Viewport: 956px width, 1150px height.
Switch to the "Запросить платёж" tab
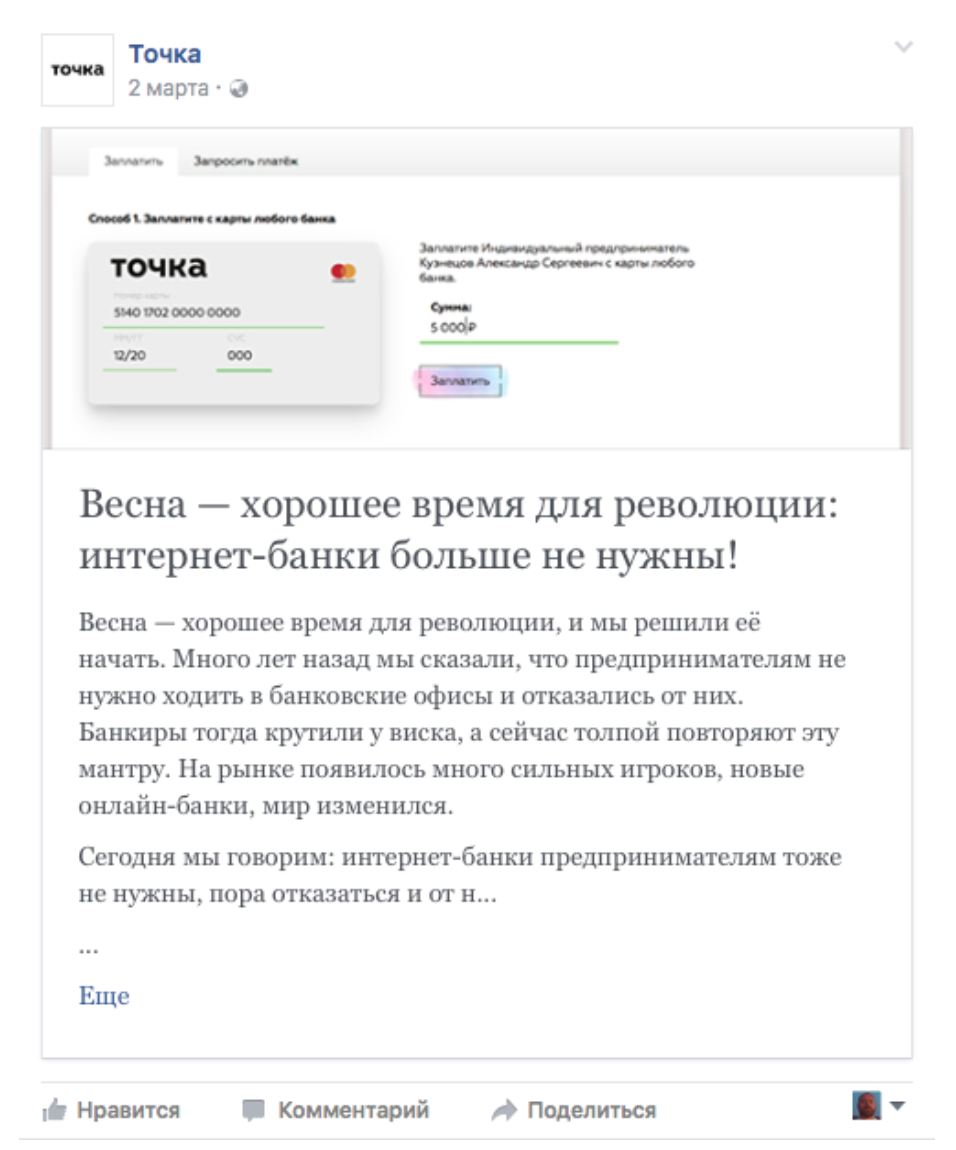[246, 161]
